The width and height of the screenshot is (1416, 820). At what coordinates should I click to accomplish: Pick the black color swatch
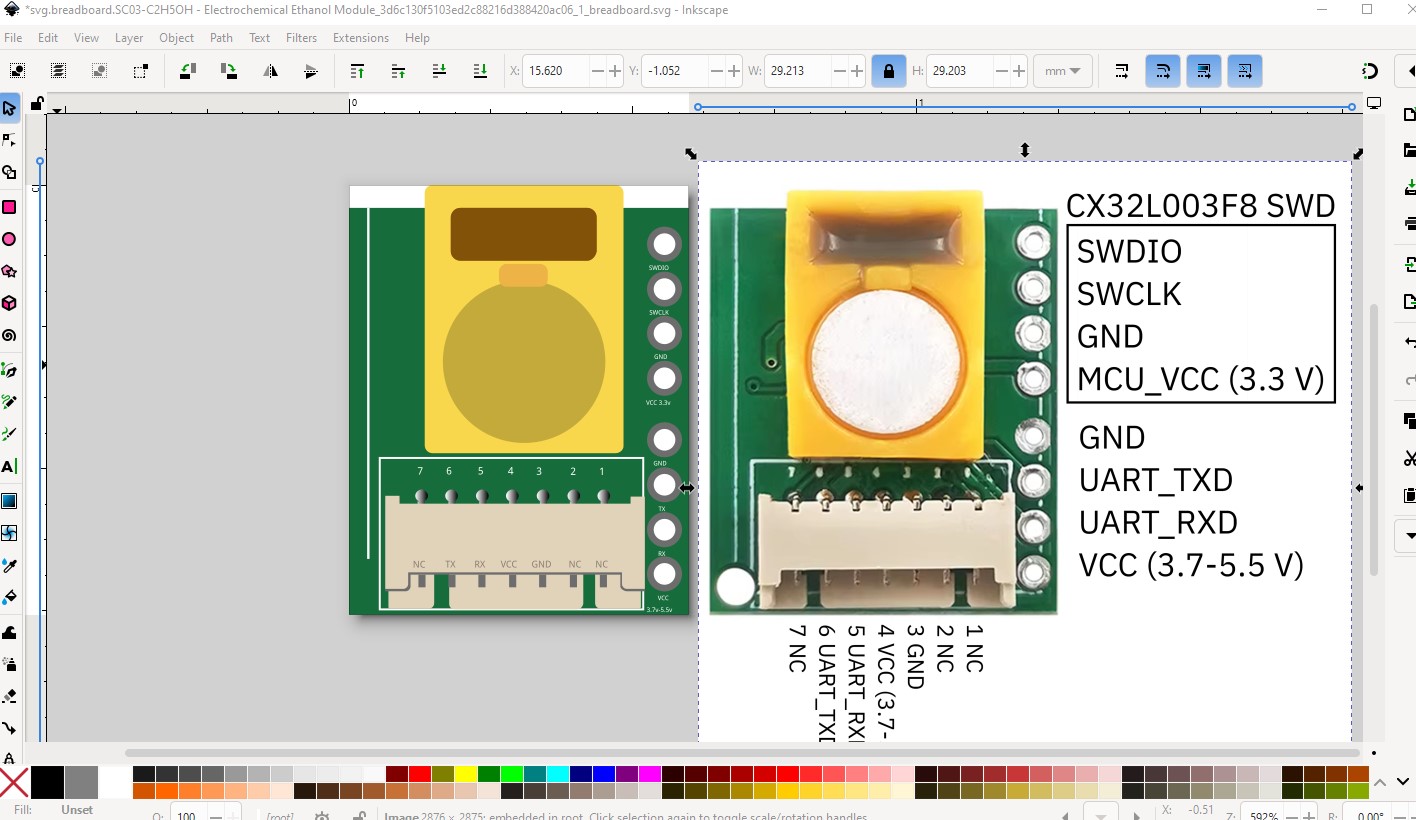coord(47,782)
